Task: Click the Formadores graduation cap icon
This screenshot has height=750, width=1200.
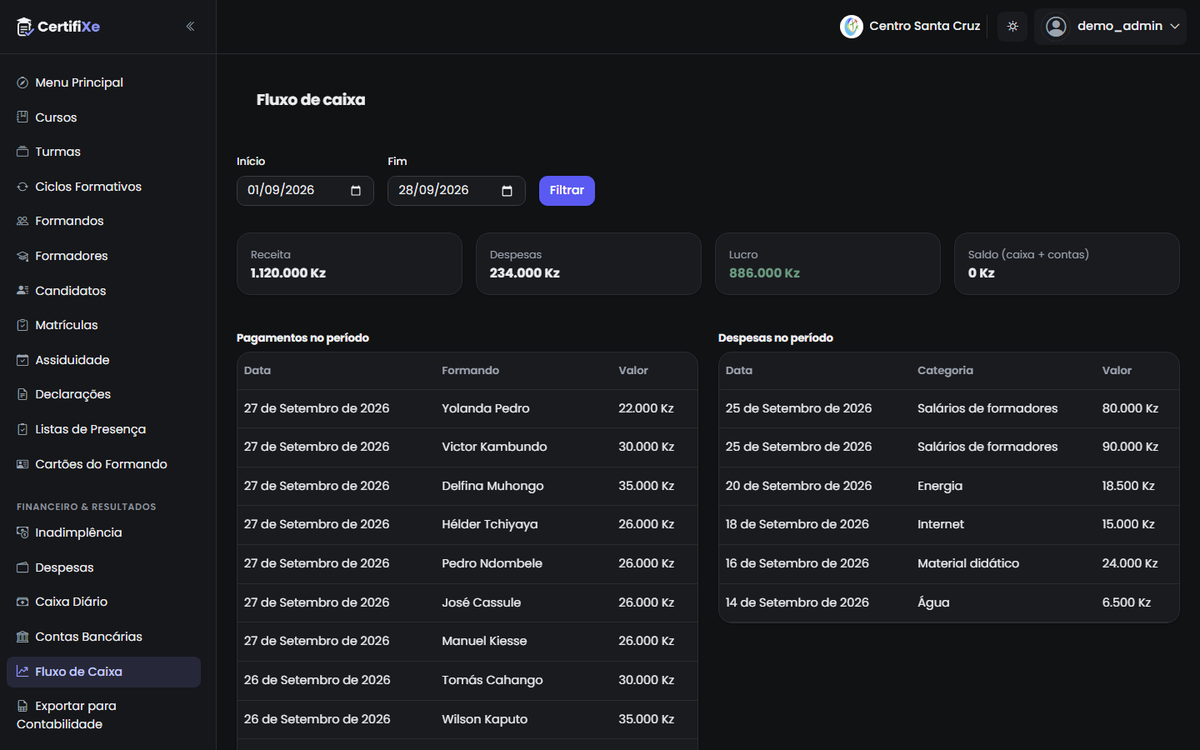Action: (23, 256)
